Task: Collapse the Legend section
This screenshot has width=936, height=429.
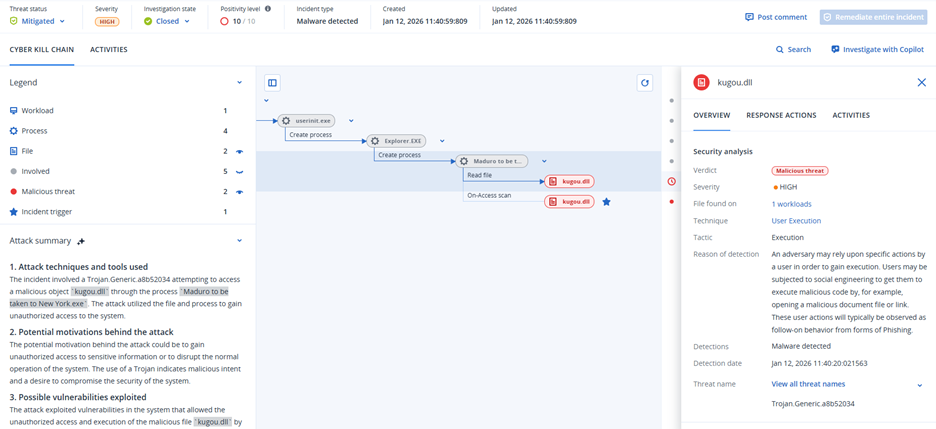Action: point(239,82)
